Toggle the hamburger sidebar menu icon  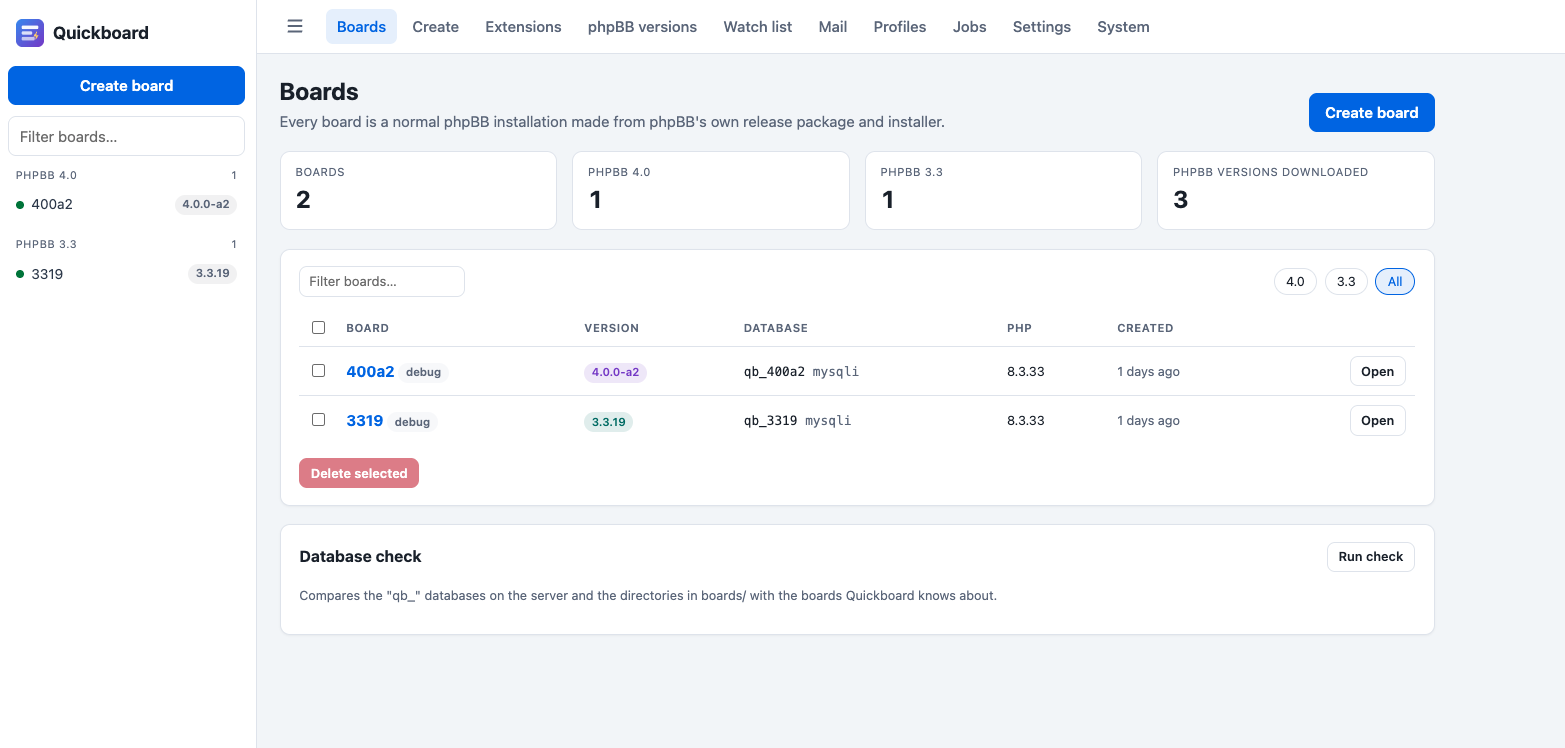coord(295,27)
